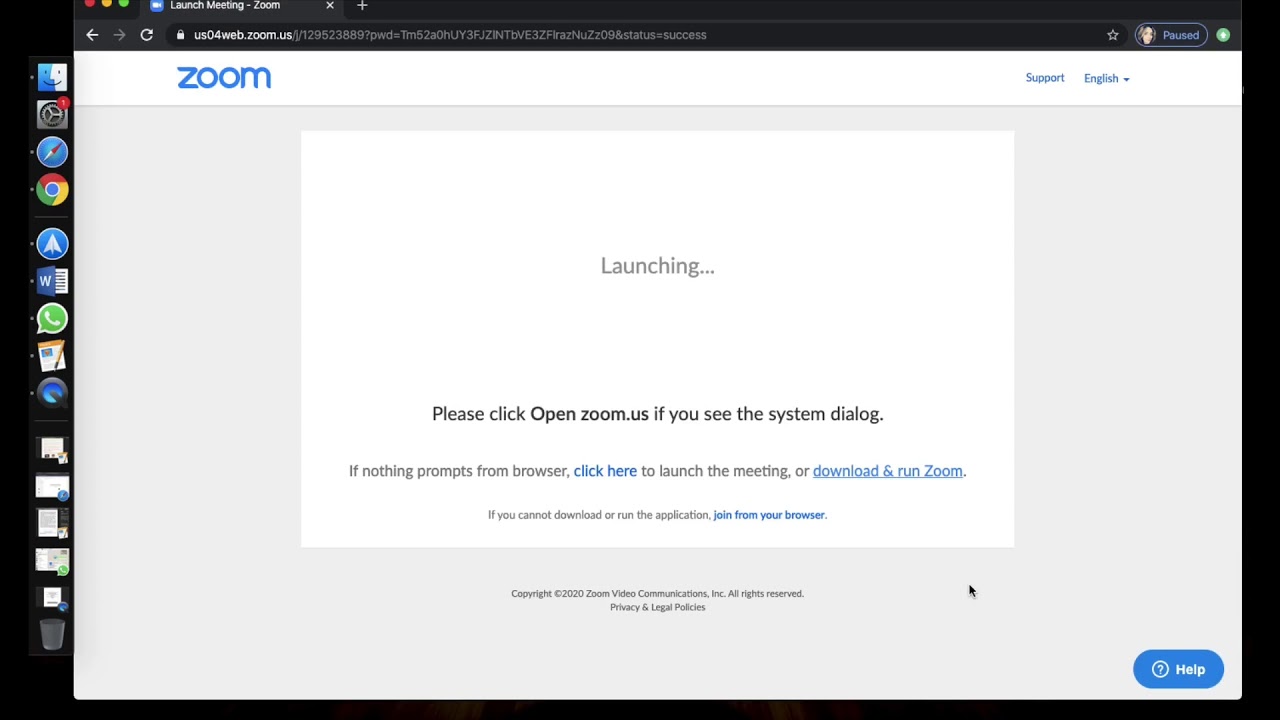Viewport: 1280px width, 720px height.
Task: Open the Support link
Action: [1045, 78]
